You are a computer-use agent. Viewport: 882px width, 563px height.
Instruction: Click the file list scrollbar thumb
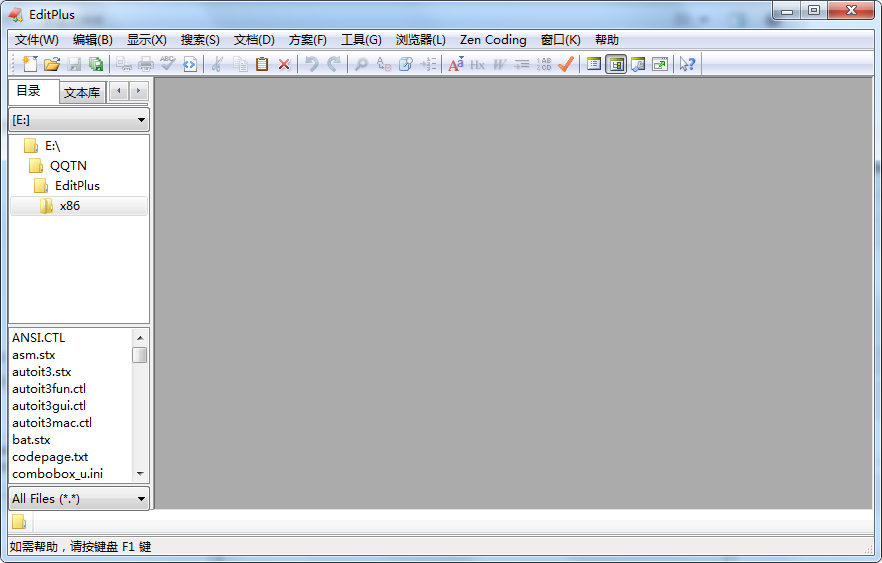pos(140,355)
